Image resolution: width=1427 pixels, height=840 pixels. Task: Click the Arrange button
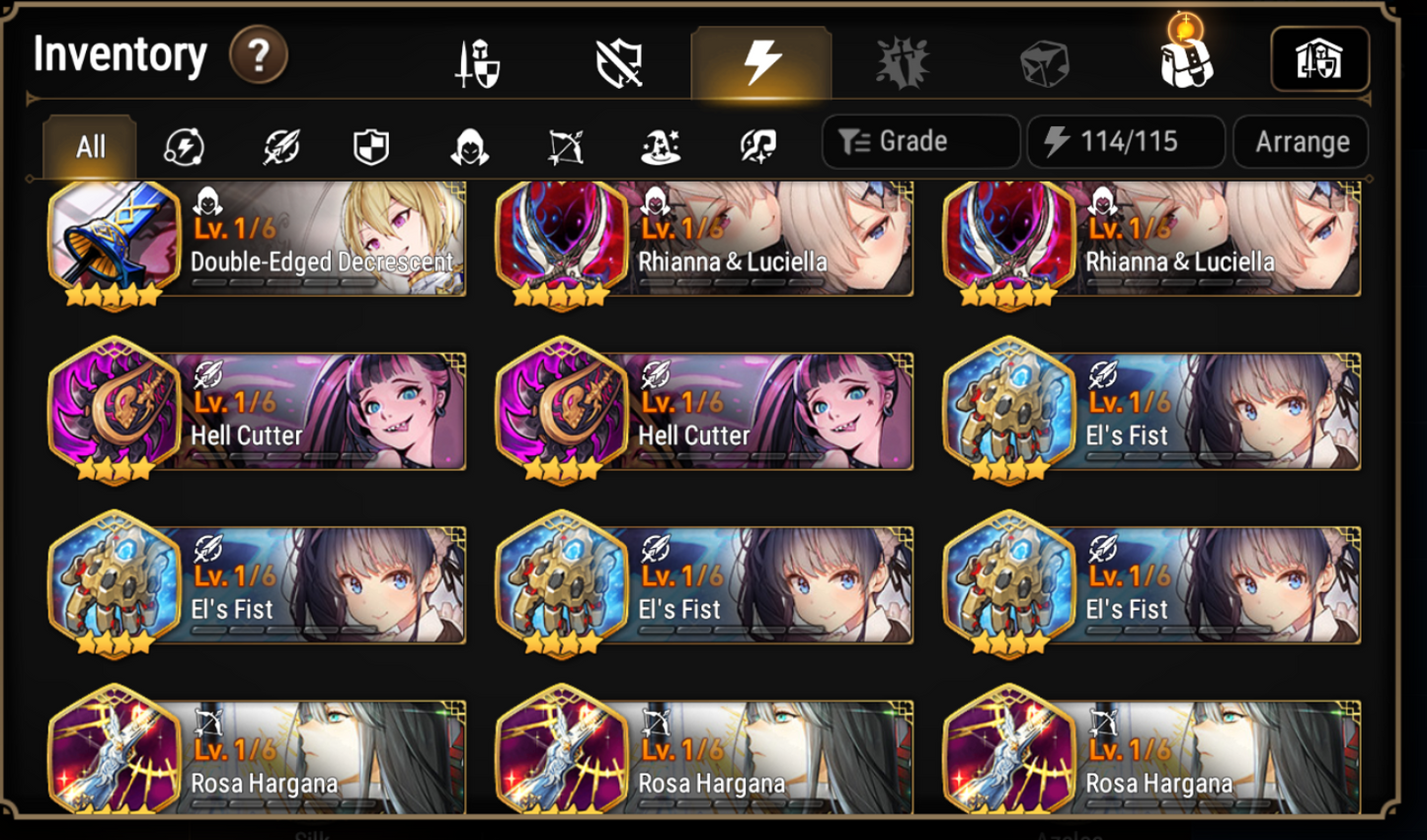point(1301,142)
